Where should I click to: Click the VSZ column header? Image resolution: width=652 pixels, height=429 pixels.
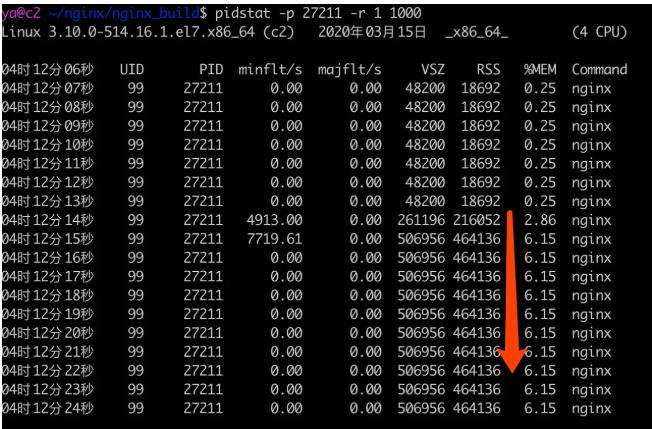coord(432,70)
